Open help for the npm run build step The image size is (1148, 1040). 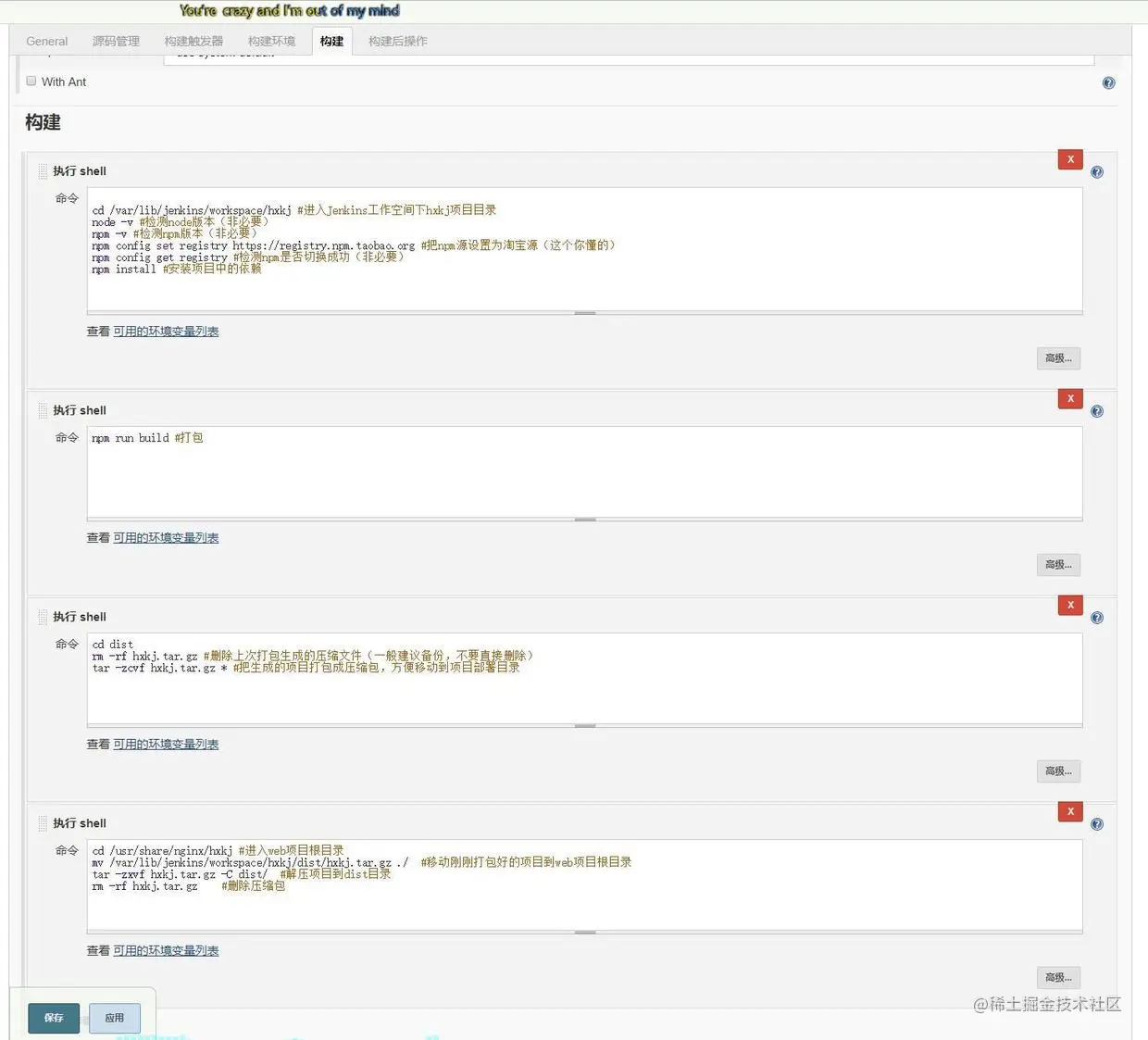pos(1097,411)
